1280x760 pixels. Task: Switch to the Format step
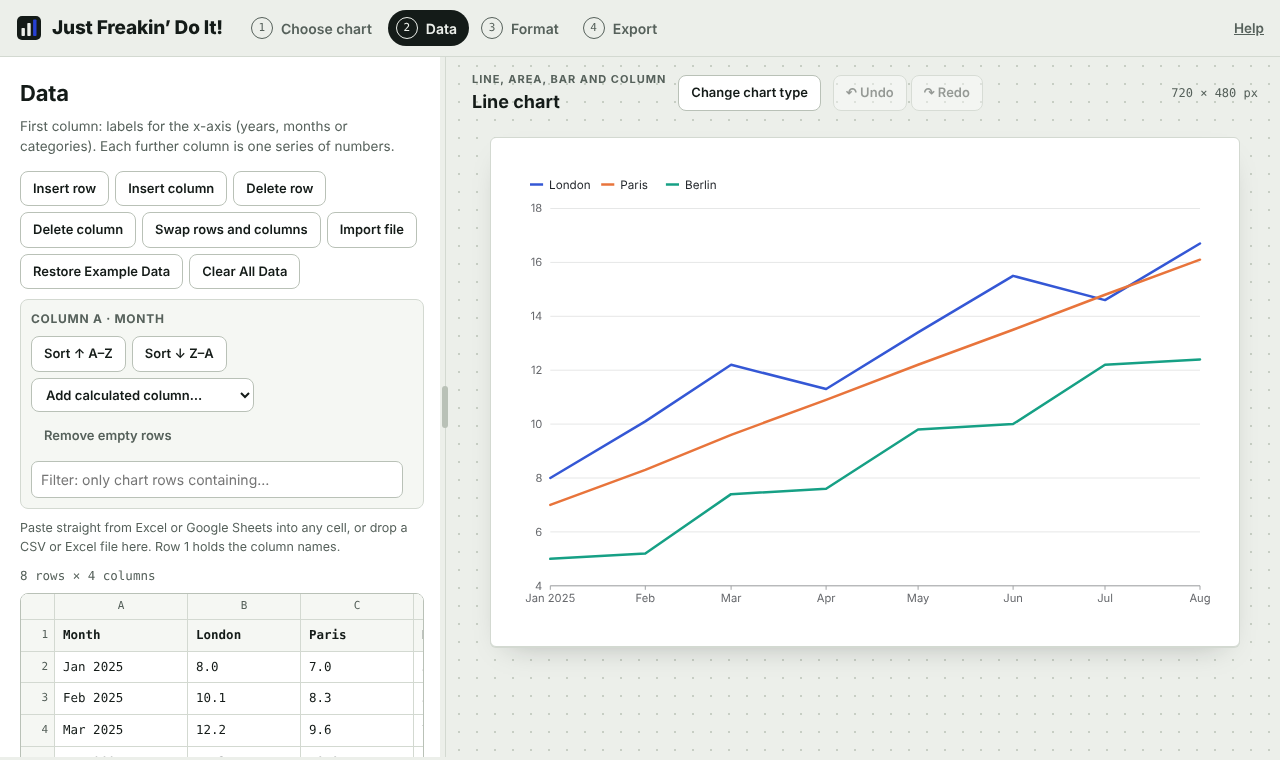pyautogui.click(x=520, y=29)
